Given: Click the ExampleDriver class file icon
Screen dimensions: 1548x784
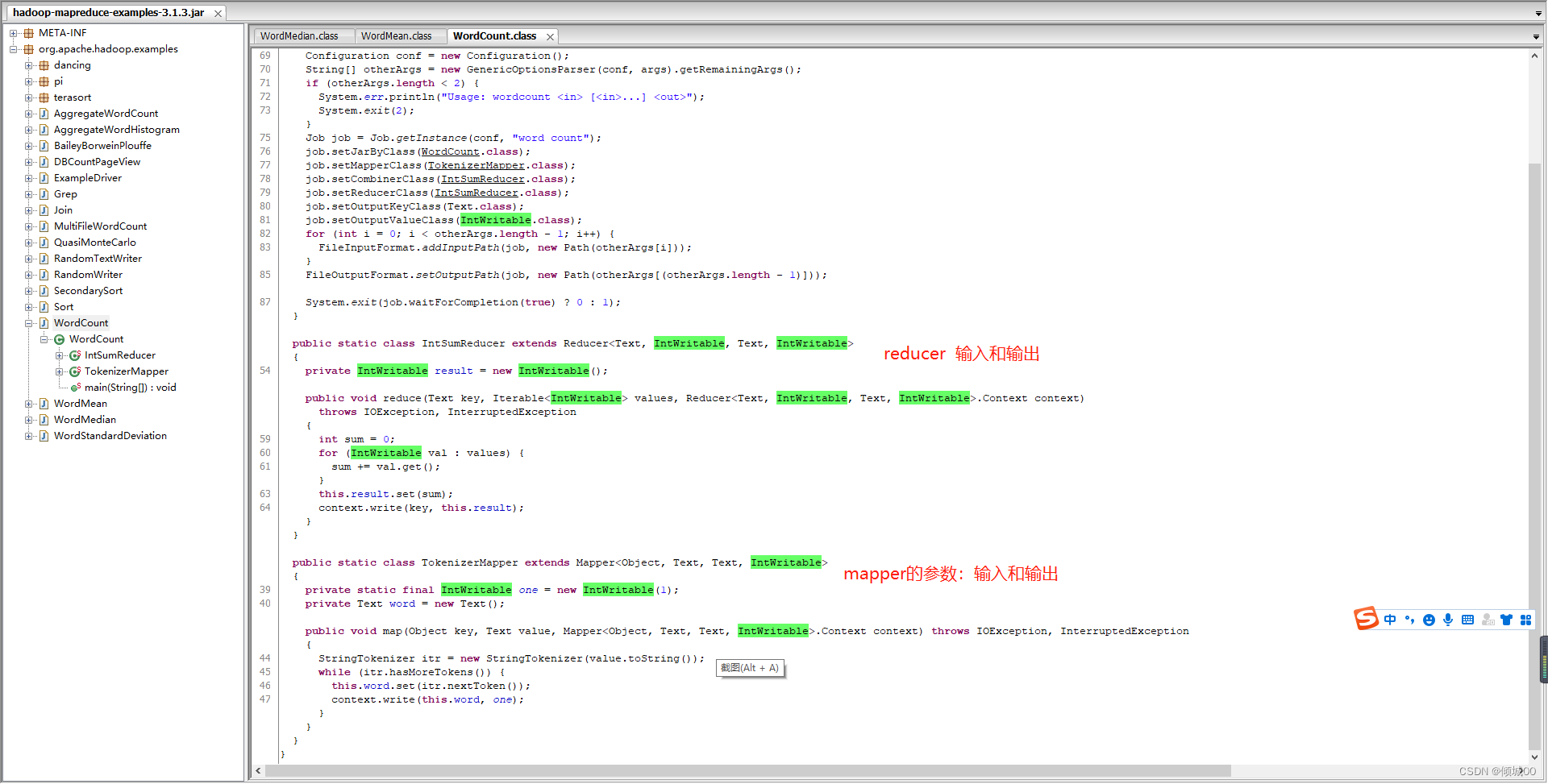Looking at the screenshot, I should click(x=44, y=178).
